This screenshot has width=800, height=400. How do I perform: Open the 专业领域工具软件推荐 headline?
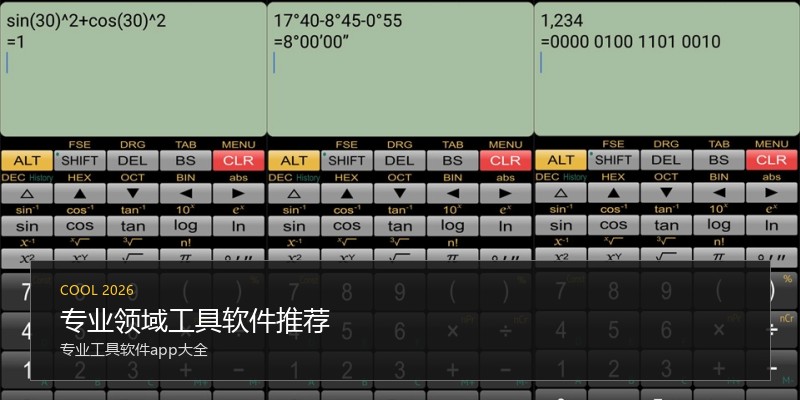pyautogui.click(x=195, y=321)
